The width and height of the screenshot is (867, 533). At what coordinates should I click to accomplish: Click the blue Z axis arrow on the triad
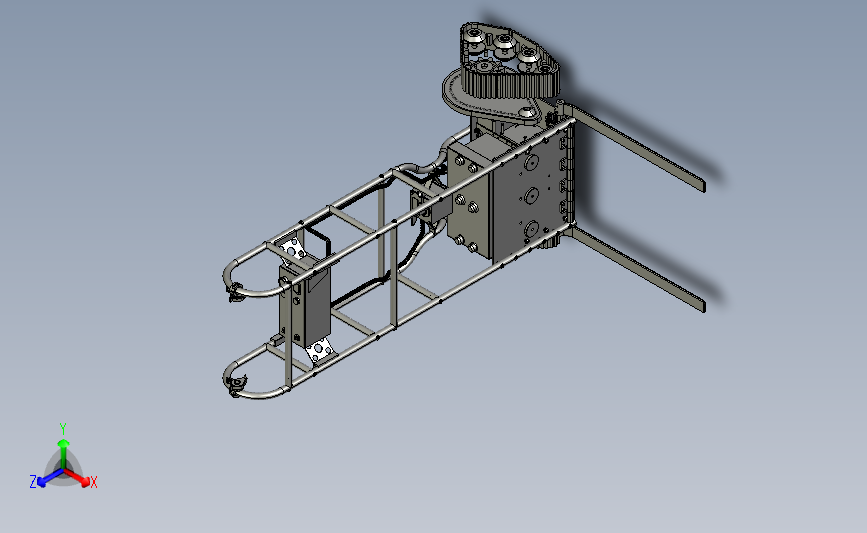click(51, 478)
